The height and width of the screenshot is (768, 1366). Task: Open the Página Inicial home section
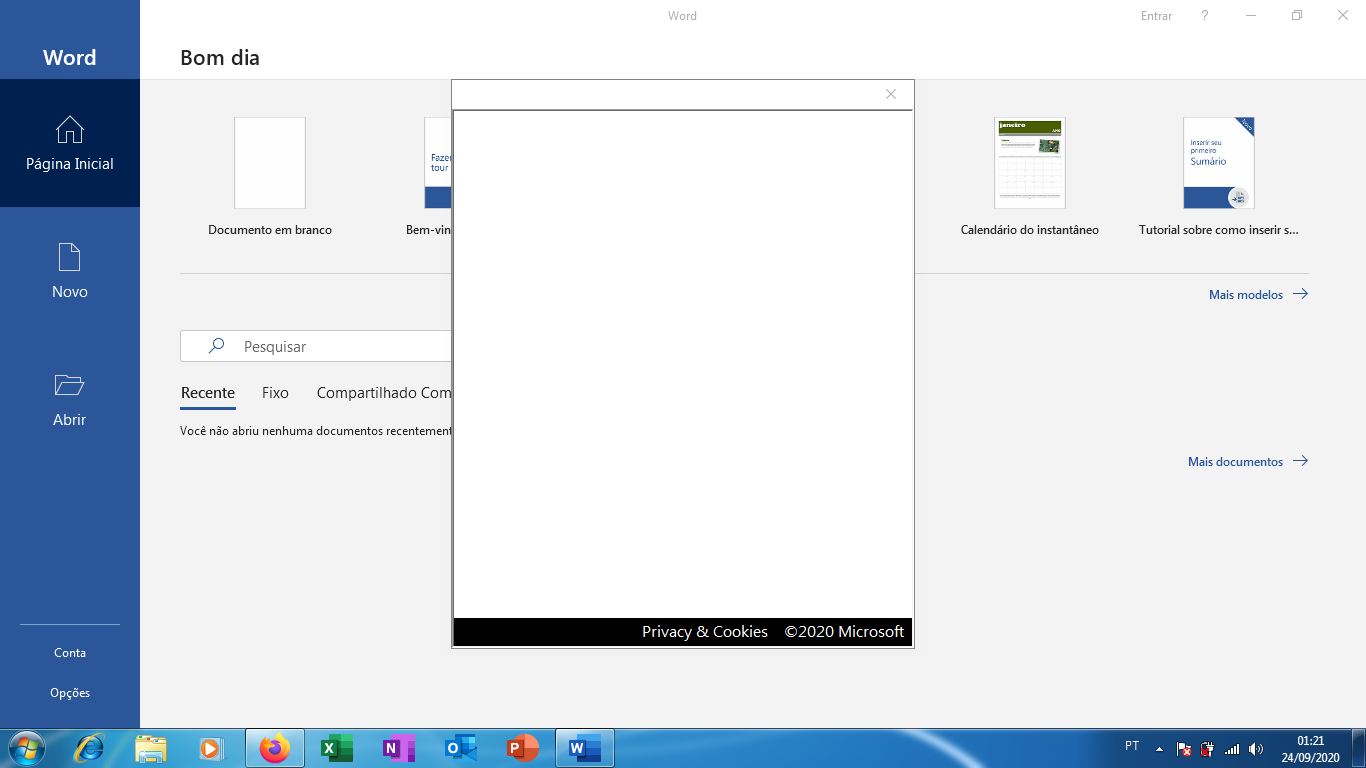point(70,143)
